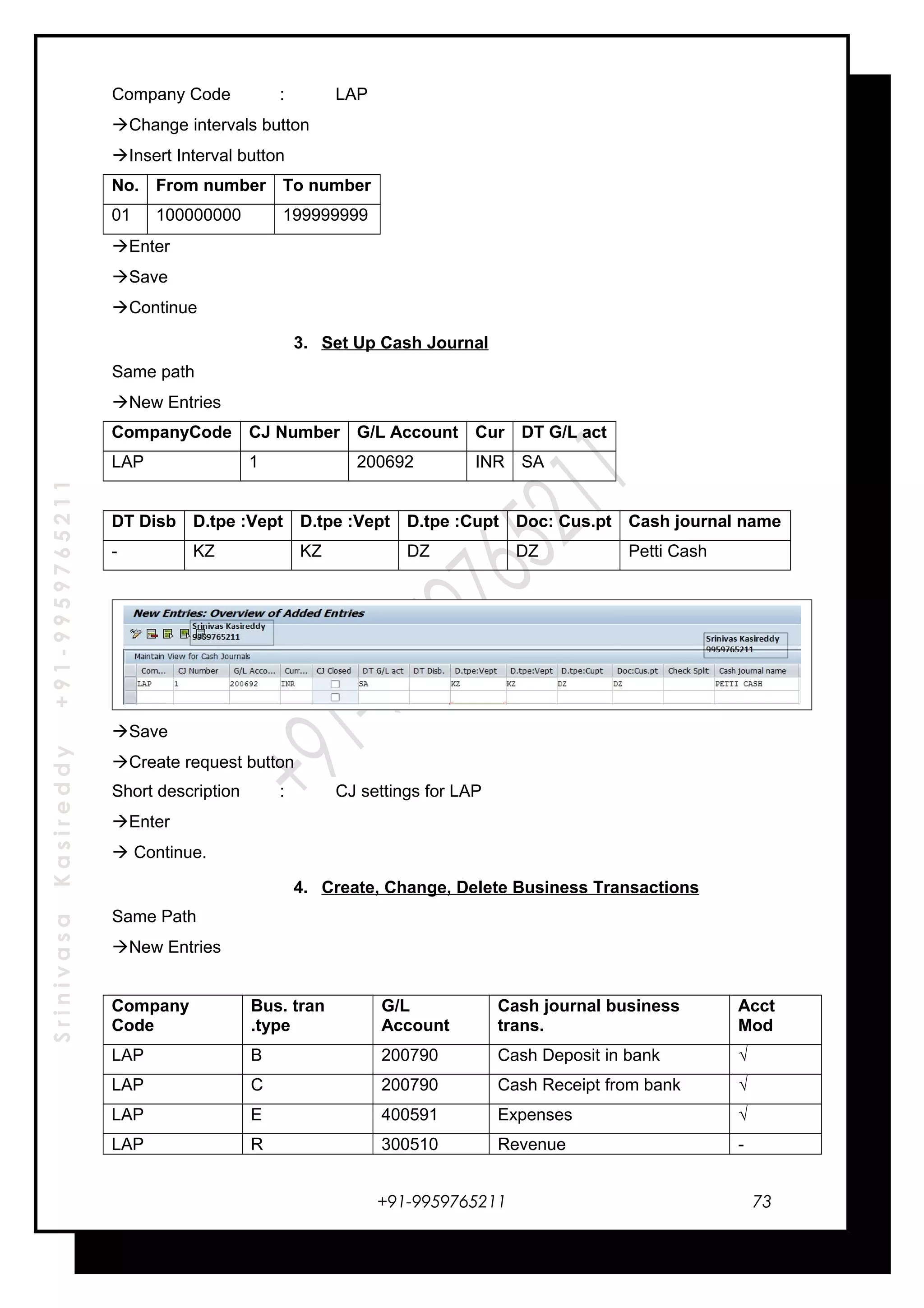Image resolution: width=924 pixels, height=1308 pixels.
Task: Click the CJ Number column header
Action: (198, 671)
